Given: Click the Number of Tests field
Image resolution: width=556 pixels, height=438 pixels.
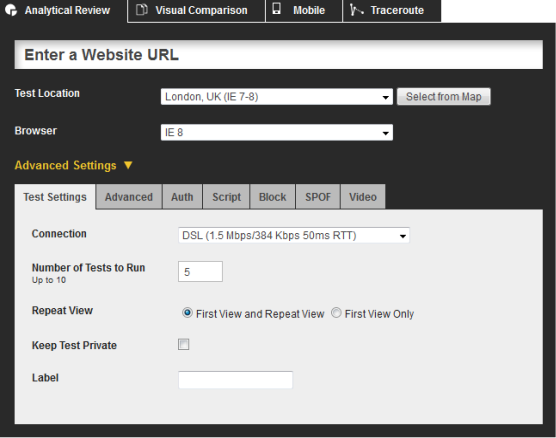Looking at the screenshot, I should [200, 272].
